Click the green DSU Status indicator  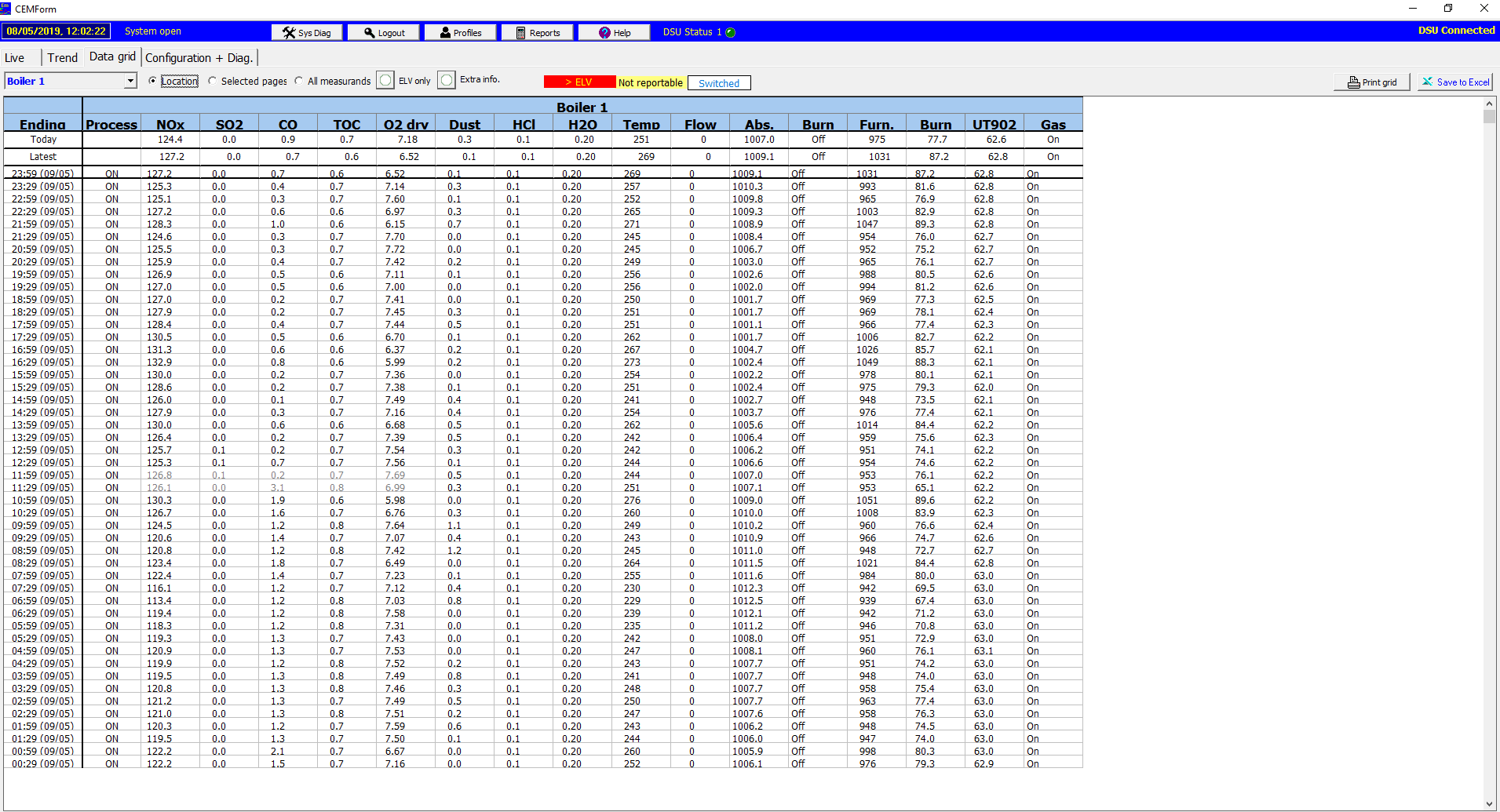[x=731, y=32]
